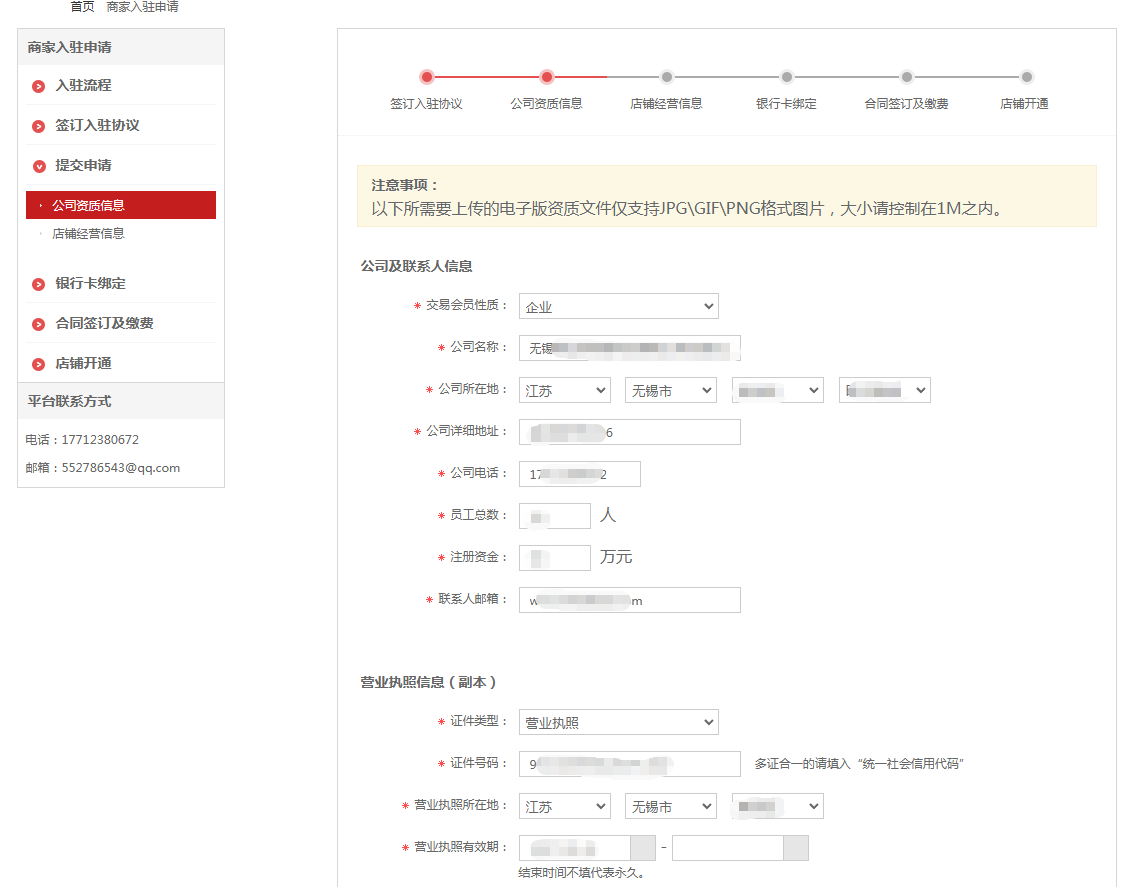The height and width of the screenshot is (887, 1146).
Task: Click the end date calendar button for 营业执照有效期
Action: click(795, 848)
